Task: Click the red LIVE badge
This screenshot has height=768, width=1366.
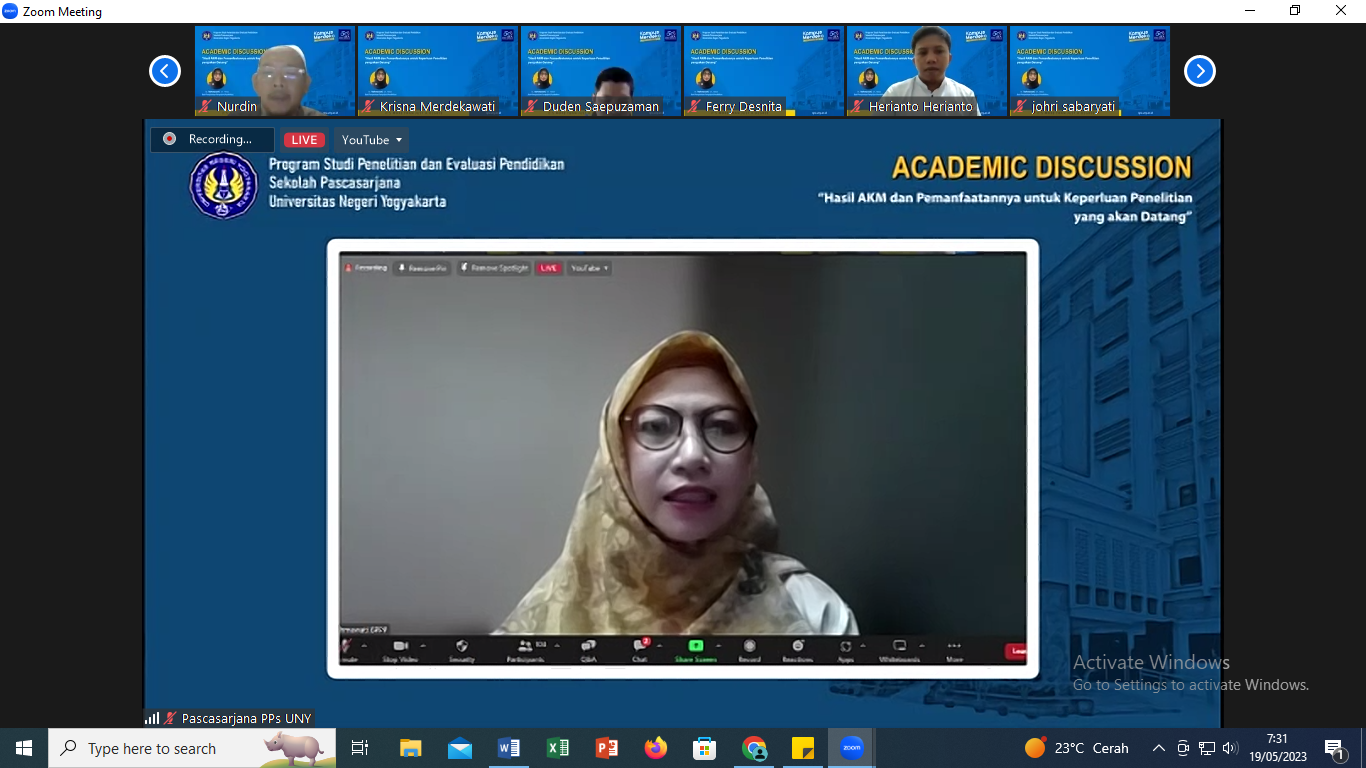Action: [304, 140]
